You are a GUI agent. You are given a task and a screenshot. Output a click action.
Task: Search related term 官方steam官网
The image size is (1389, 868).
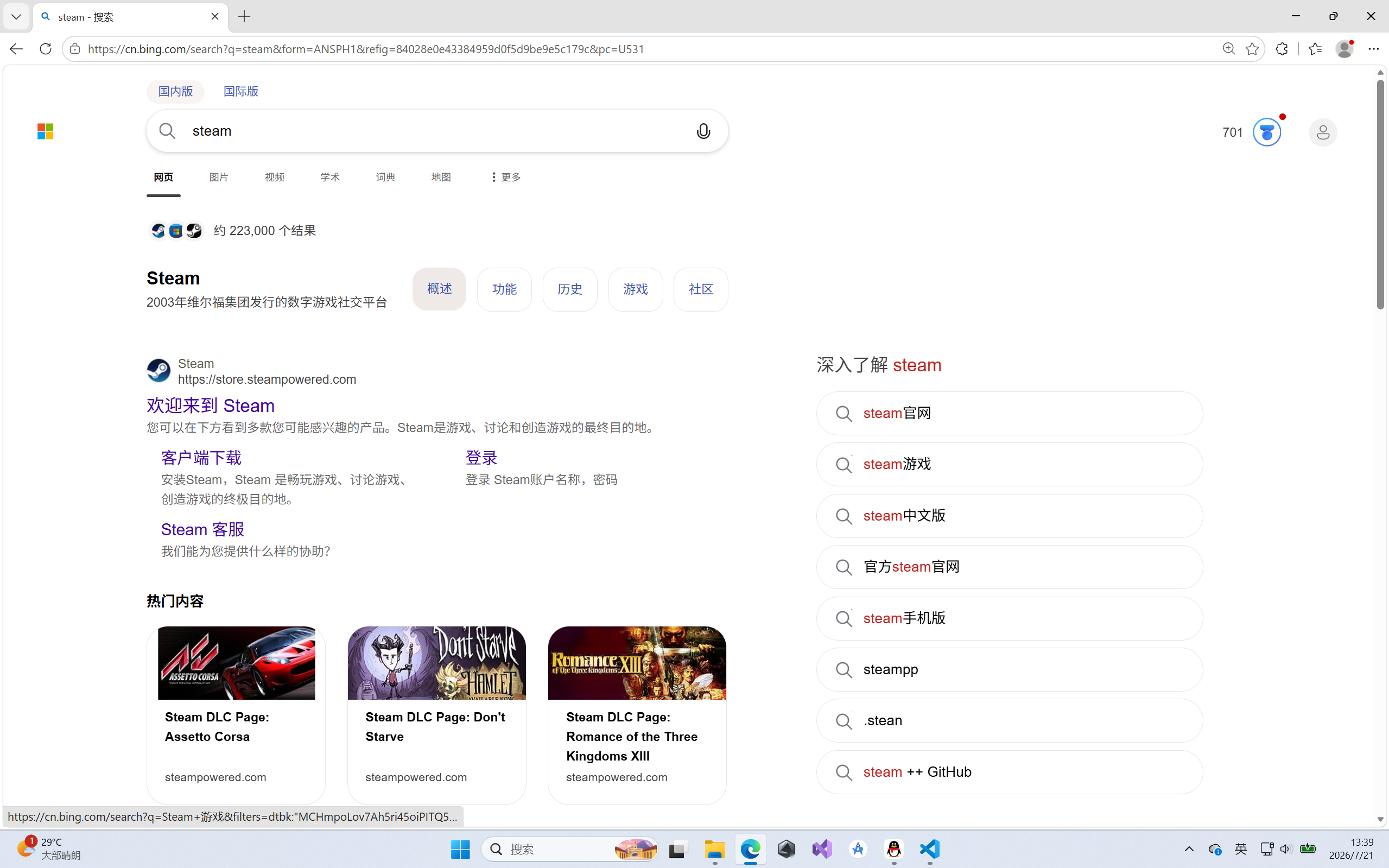1010,567
